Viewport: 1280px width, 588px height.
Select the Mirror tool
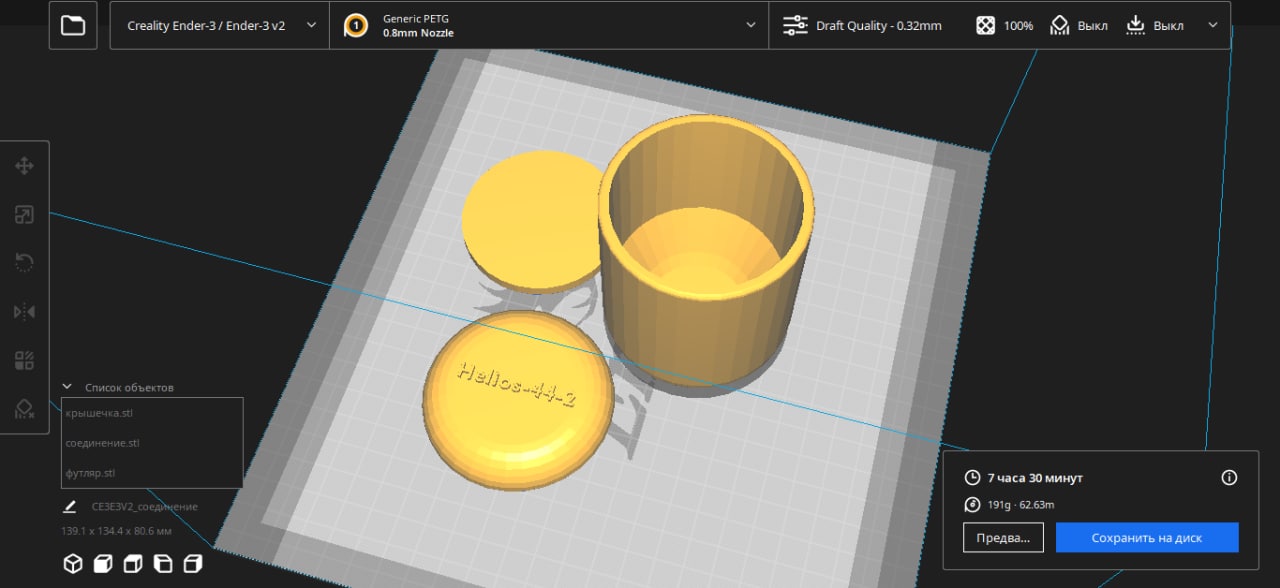pos(25,312)
